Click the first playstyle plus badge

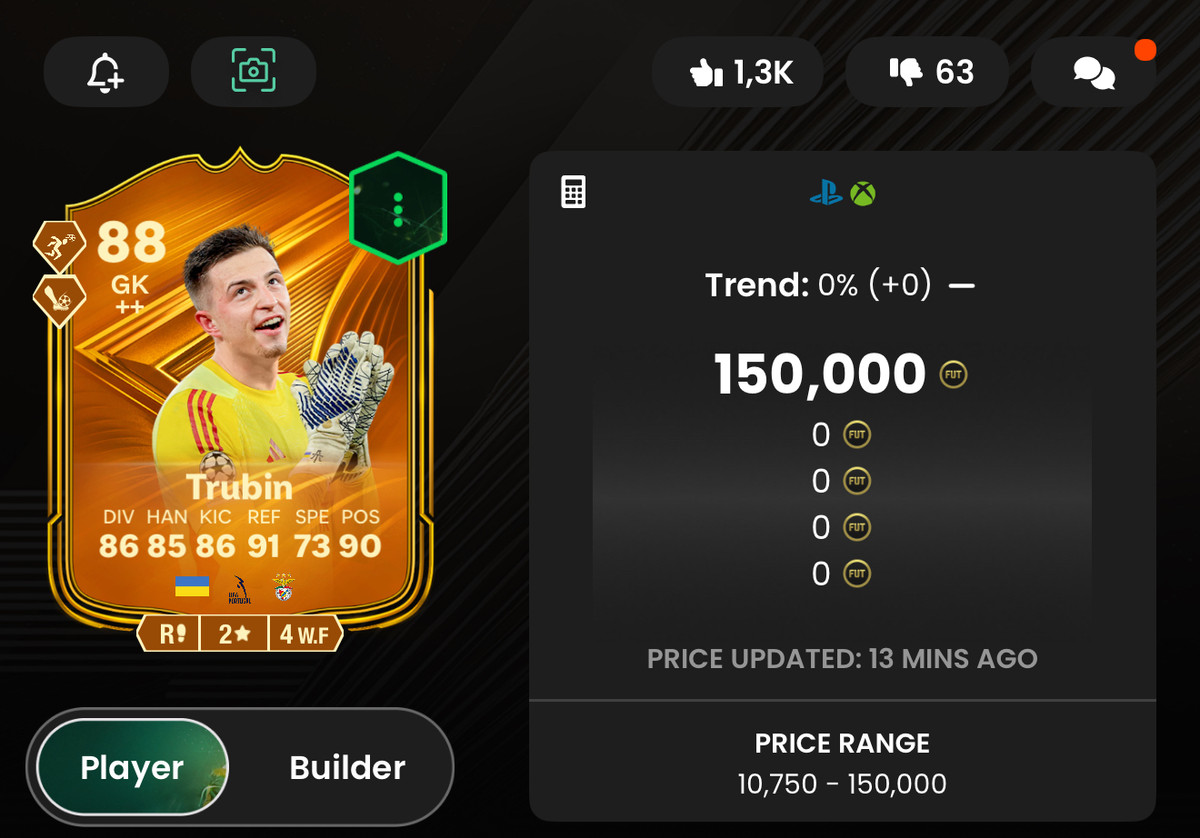pyautogui.click(x=60, y=245)
